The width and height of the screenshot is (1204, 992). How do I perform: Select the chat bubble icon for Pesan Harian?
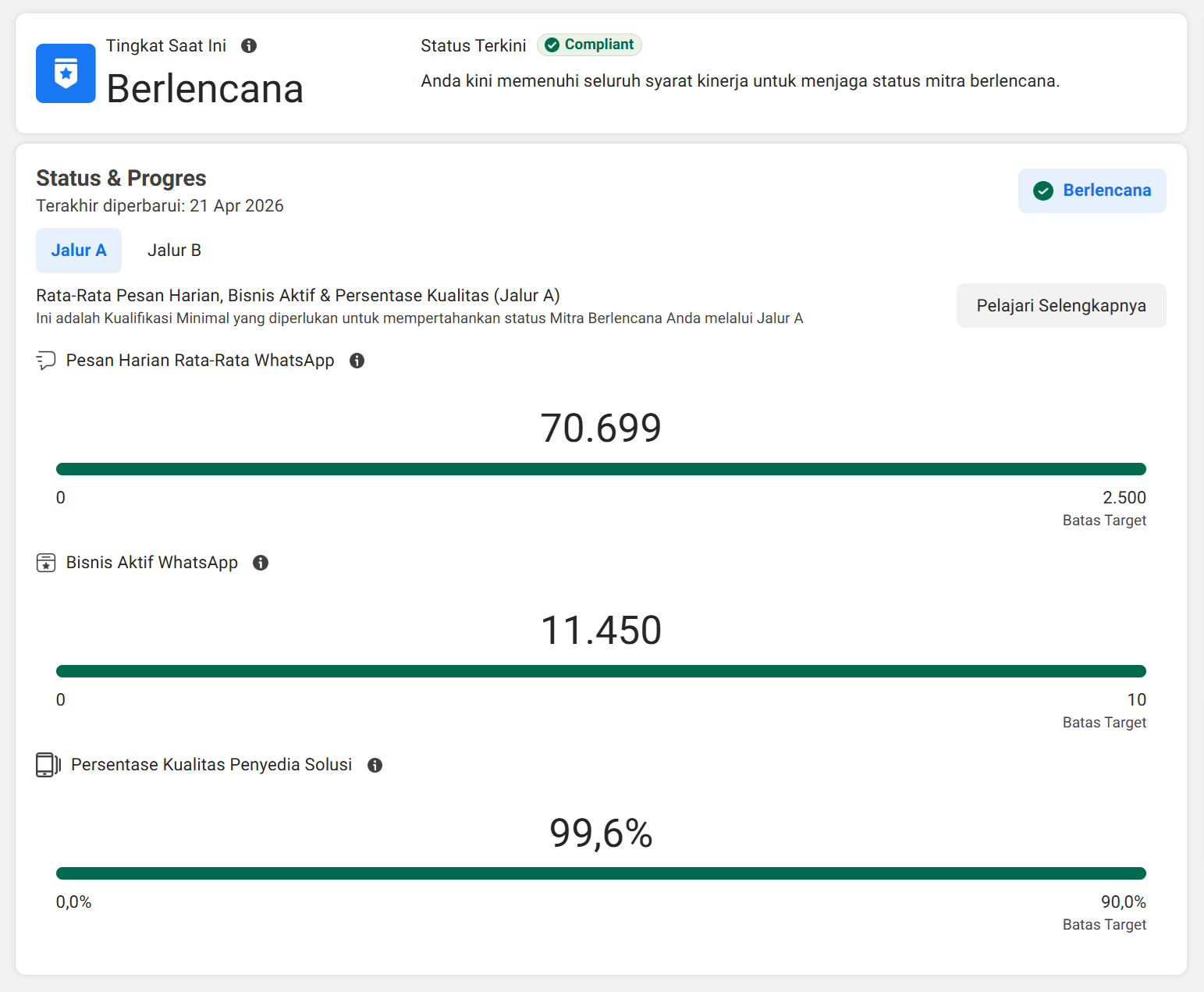point(45,360)
